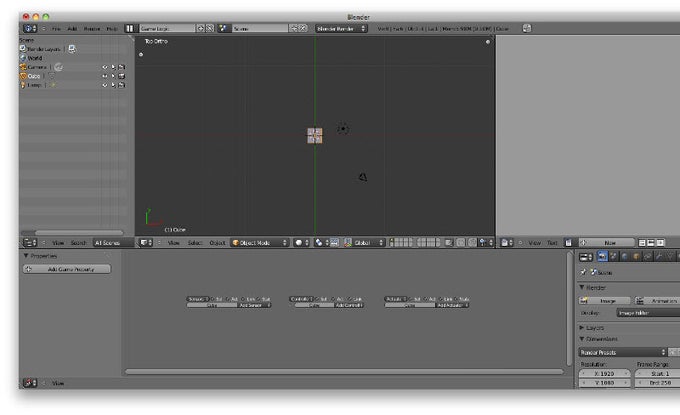Image resolution: width=680 pixels, height=415 pixels.
Task: Open text editor type selector
Action: pos(507,243)
